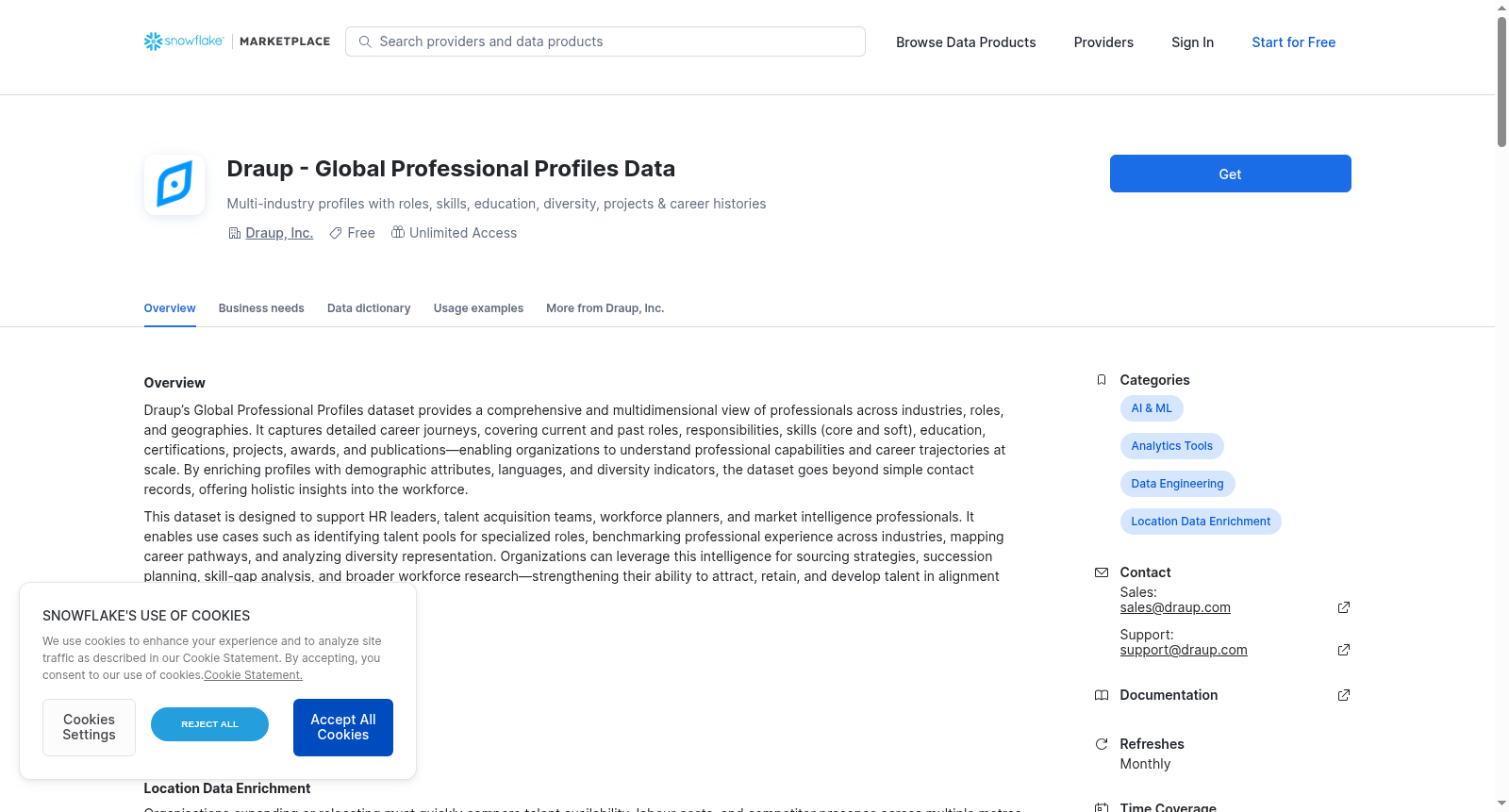The height and width of the screenshot is (812, 1509).
Task: Select the Analytics Tools category tag
Action: [1172, 446]
